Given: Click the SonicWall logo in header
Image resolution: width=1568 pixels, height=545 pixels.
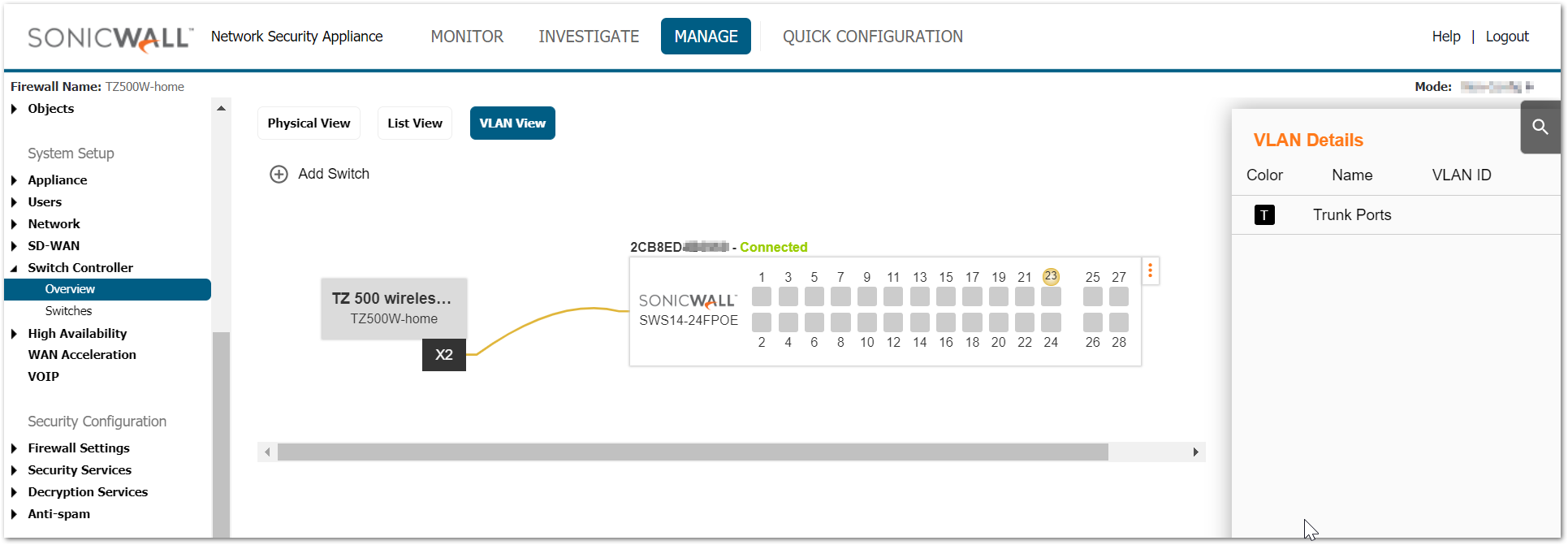Looking at the screenshot, I should [110, 37].
